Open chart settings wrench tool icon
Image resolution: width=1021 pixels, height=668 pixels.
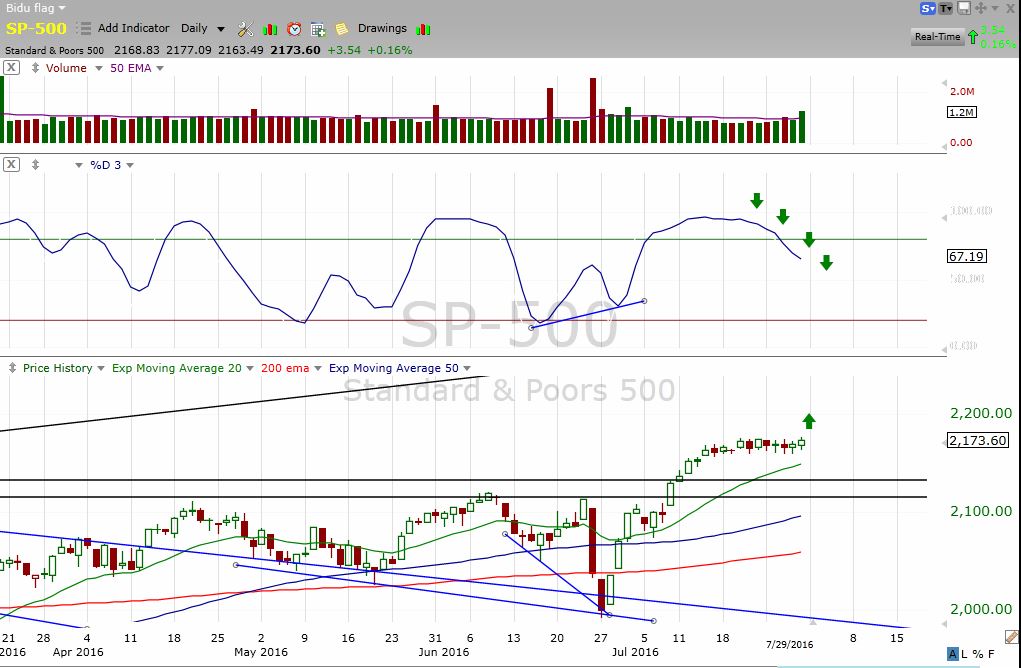245,29
